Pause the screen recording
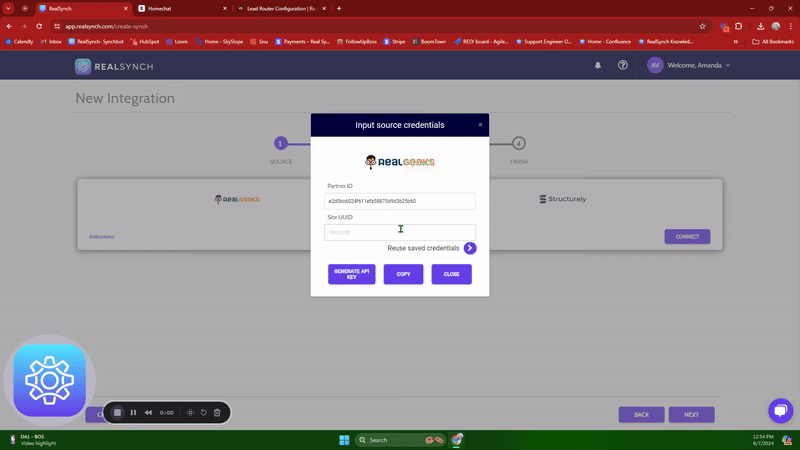Screen dimensions: 800x450 pyautogui.click(x=133, y=412)
